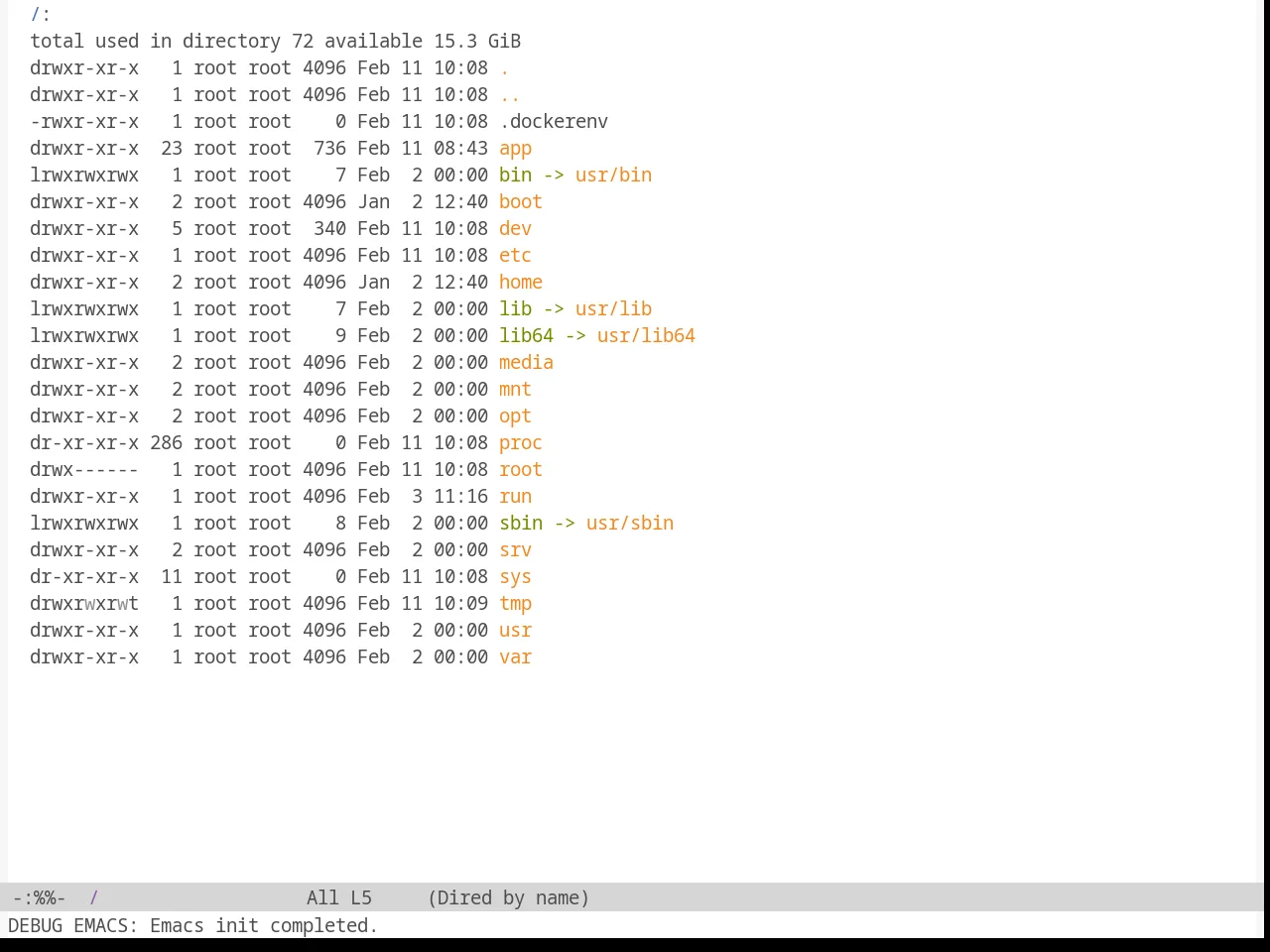
Task: Click the permissions 'drwxrwxrwt' of tmp
Action: (x=84, y=604)
